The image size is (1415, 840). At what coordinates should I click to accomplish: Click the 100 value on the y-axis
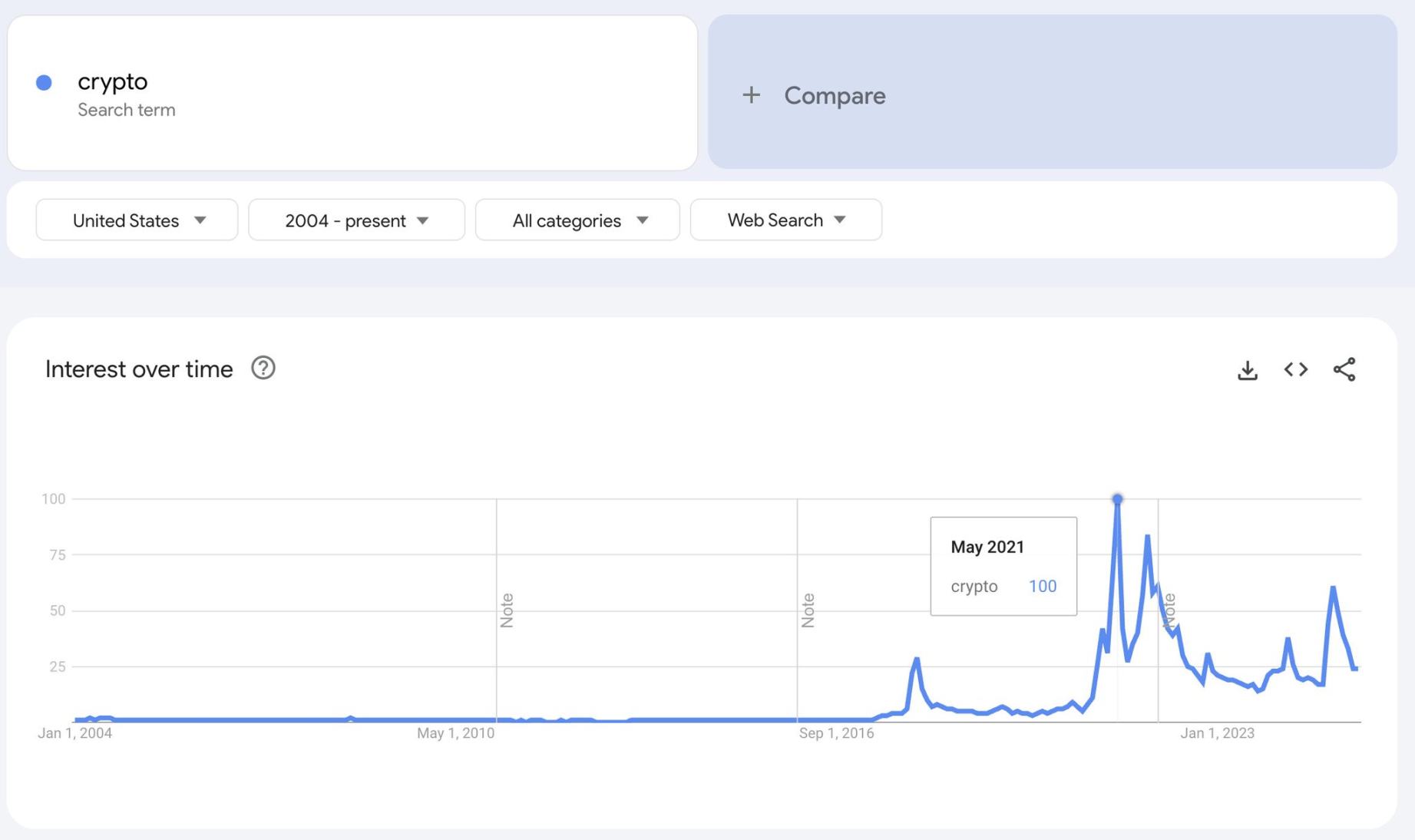click(53, 499)
